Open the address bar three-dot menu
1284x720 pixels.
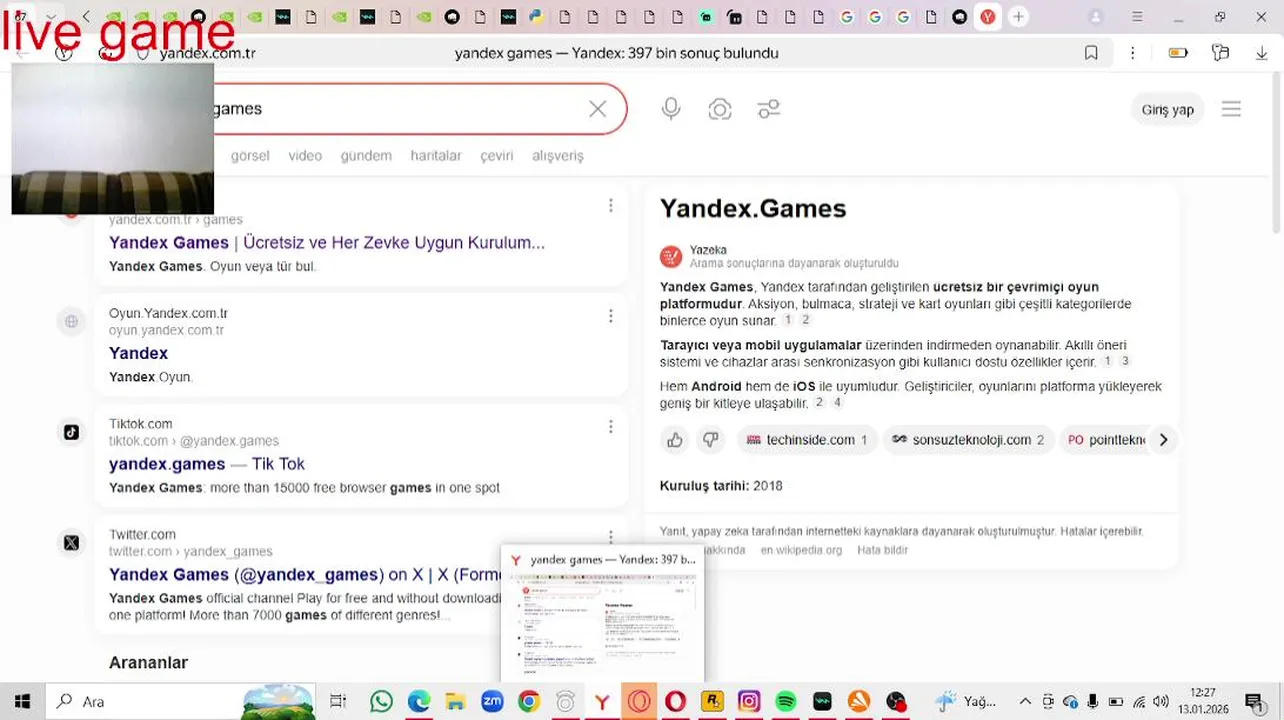coord(1132,53)
